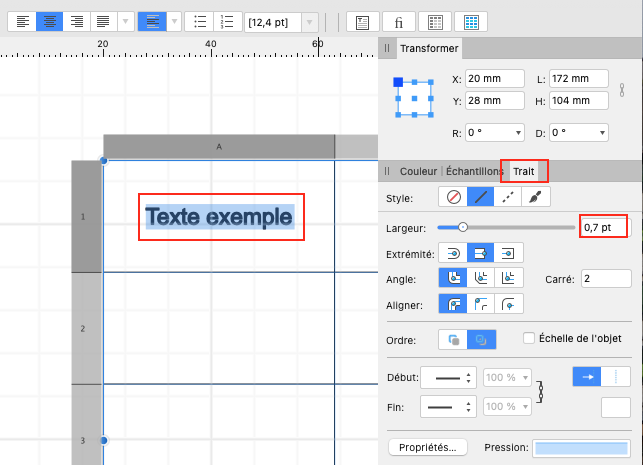The width and height of the screenshot is (643, 465).
Task: Apply numbered list formatting
Action: tap(227, 22)
